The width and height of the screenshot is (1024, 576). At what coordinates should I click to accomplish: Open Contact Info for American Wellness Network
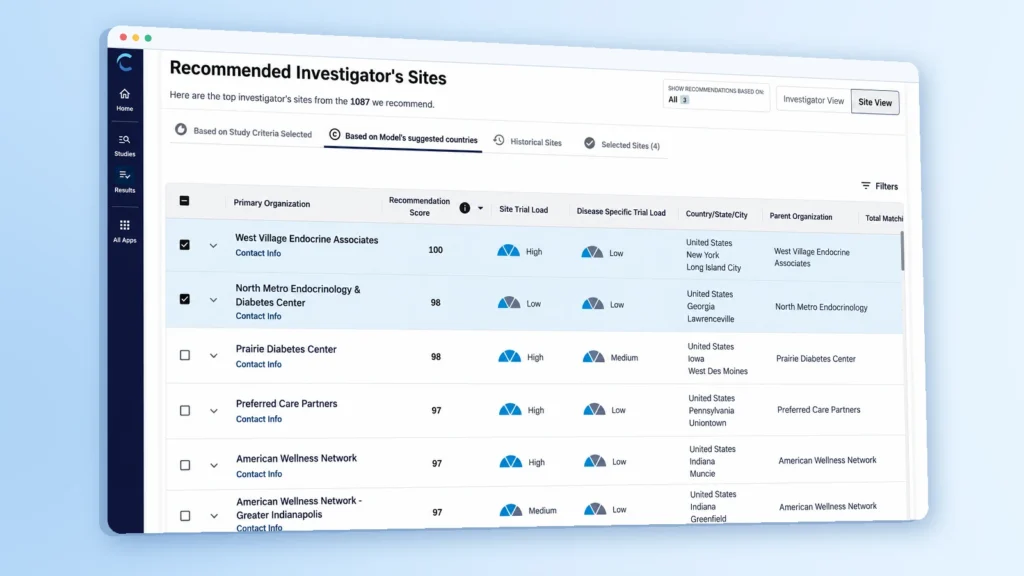(259, 474)
